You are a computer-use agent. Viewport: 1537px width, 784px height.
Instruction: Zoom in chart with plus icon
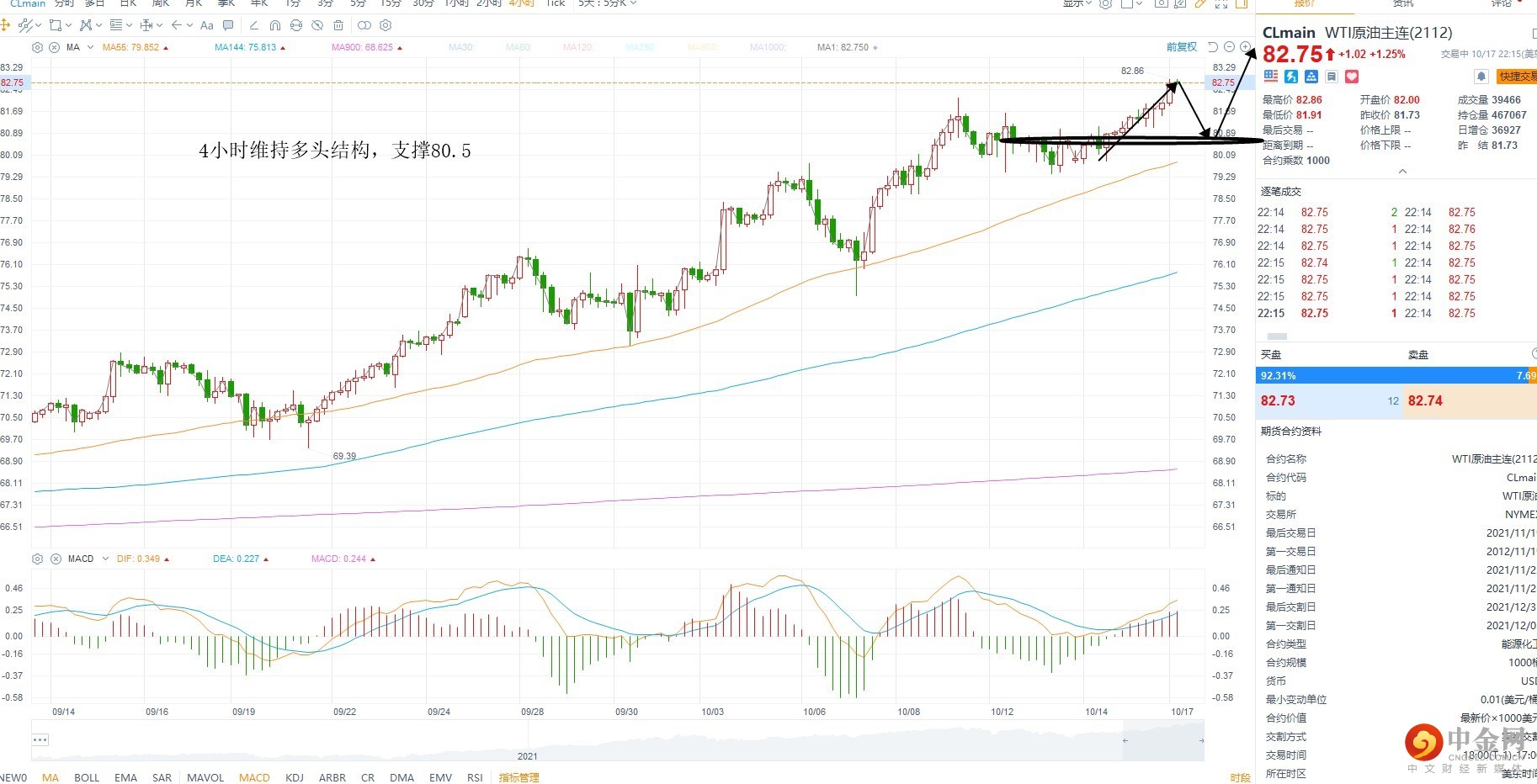[1245, 47]
